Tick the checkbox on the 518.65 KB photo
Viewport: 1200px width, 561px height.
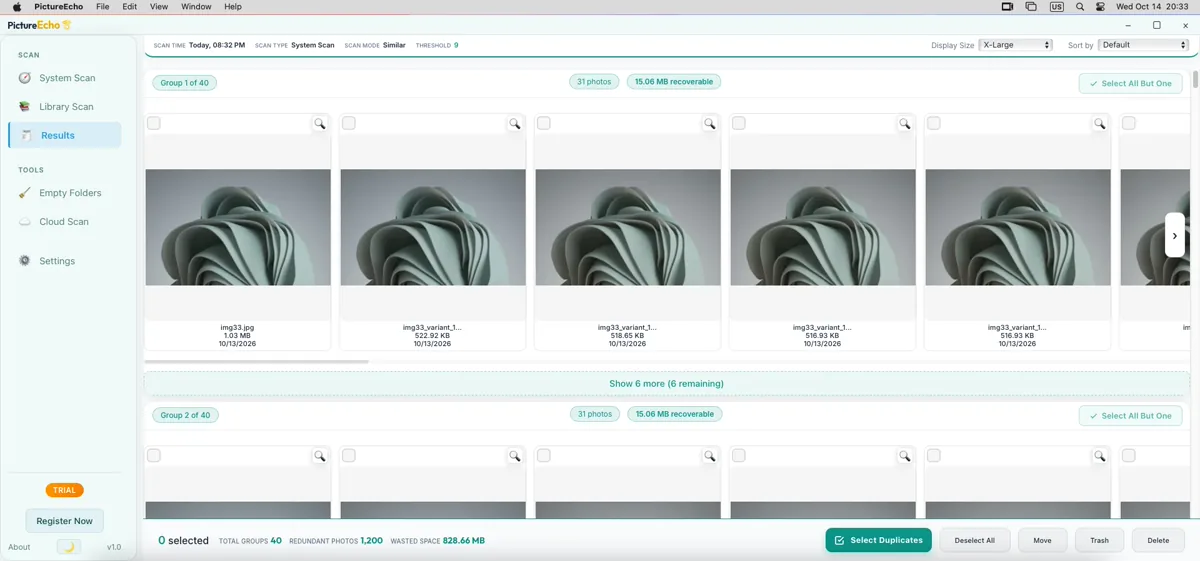tap(544, 123)
